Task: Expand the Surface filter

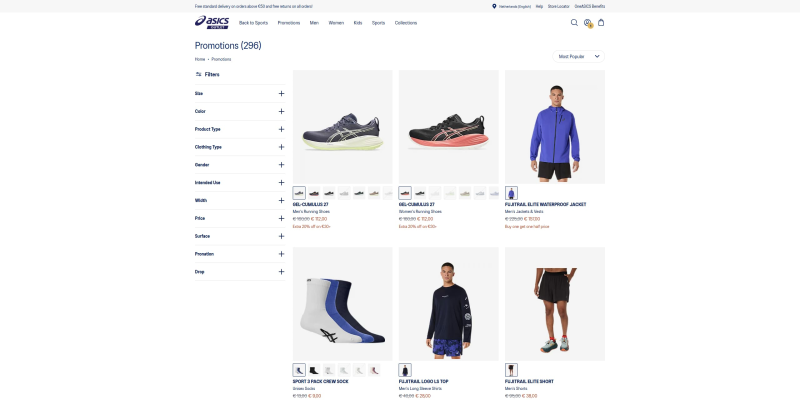Action: pos(240,236)
